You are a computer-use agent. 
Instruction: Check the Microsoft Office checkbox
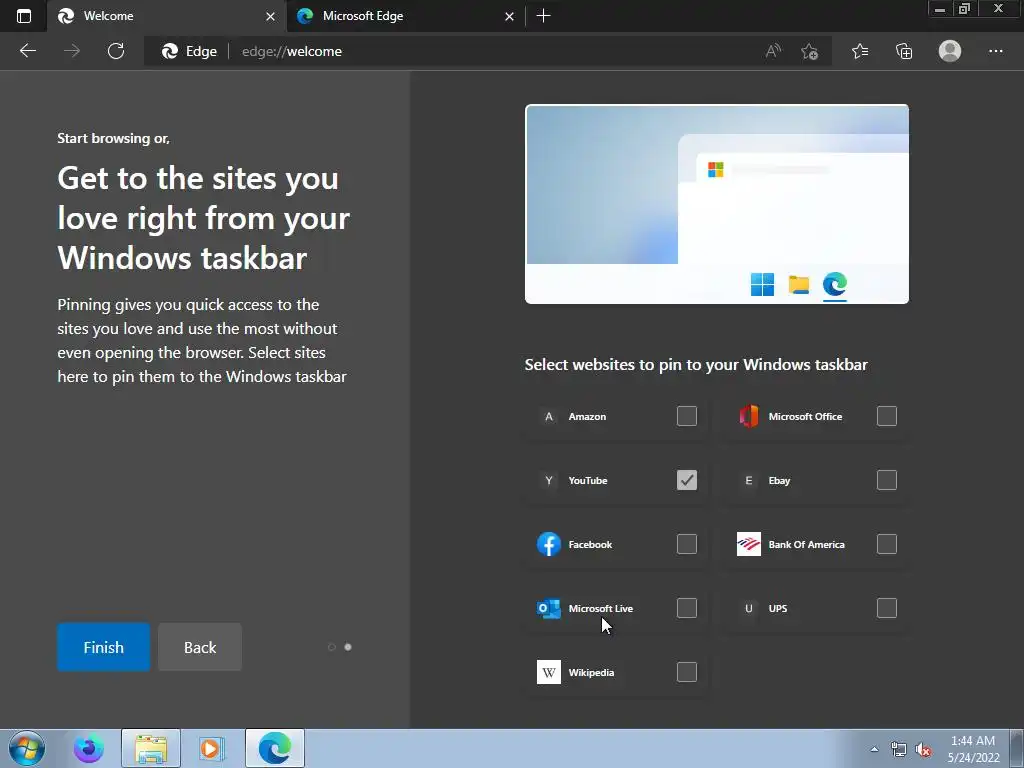(886, 416)
